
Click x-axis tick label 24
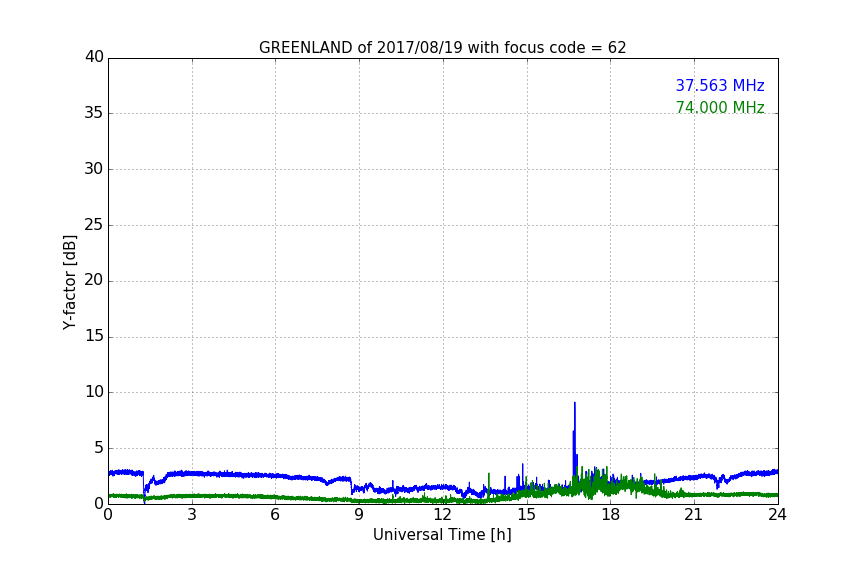pos(777,515)
